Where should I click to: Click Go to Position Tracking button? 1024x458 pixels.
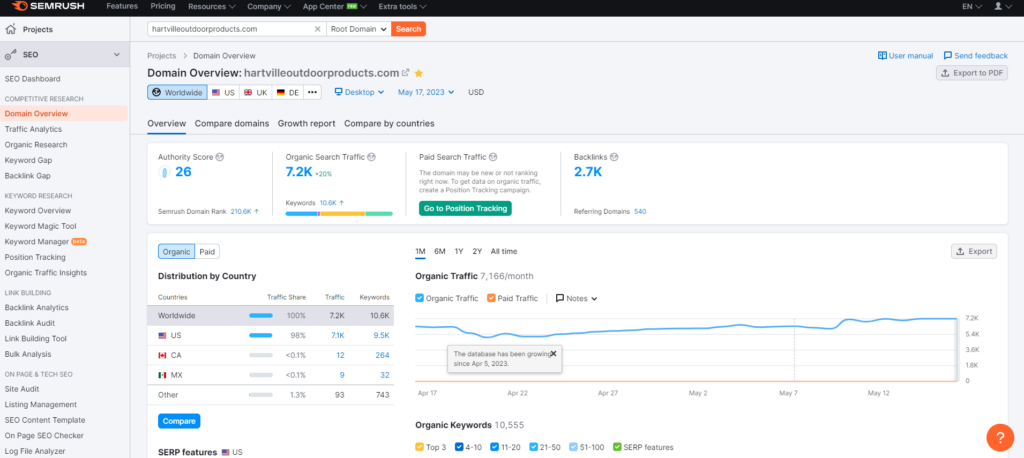465,208
